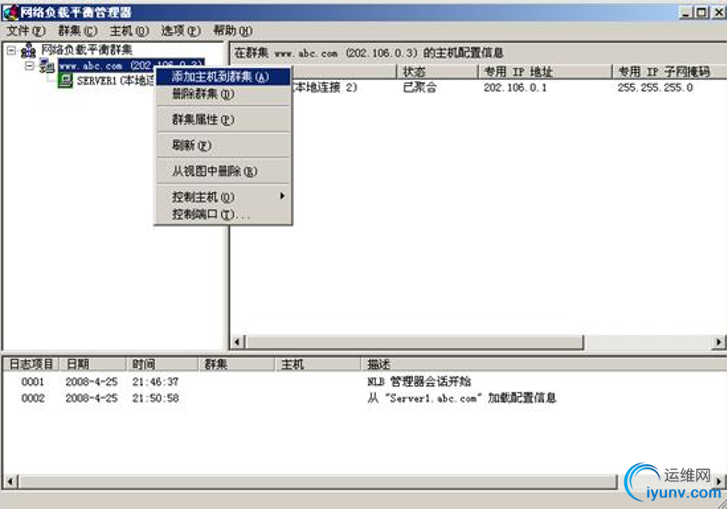Click the 群集 log column header
This screenshot has width=727, height=509.
pyautogui.click(x=237, y=364)
